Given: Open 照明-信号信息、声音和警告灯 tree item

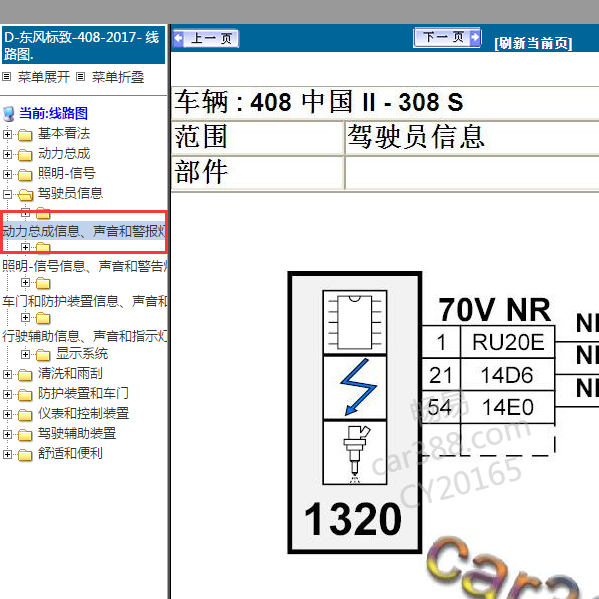Looking at the screenshot, I should [x=84, y=266].
